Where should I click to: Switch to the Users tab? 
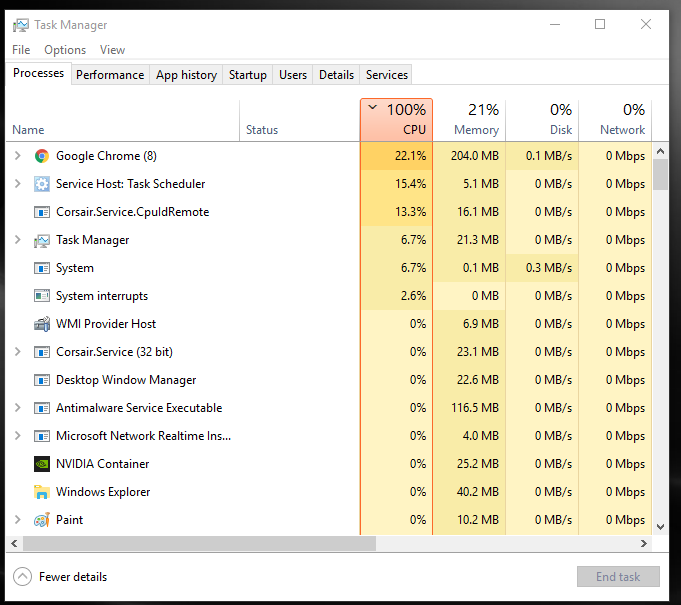pos(293,75)
